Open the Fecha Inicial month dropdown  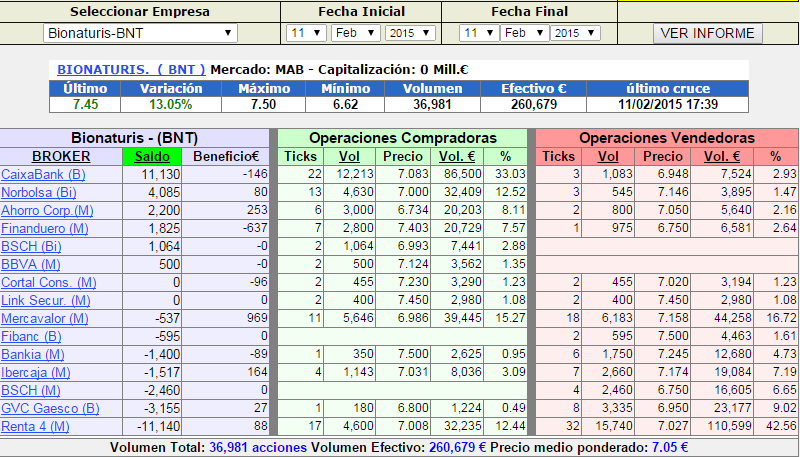coord(356,34)
